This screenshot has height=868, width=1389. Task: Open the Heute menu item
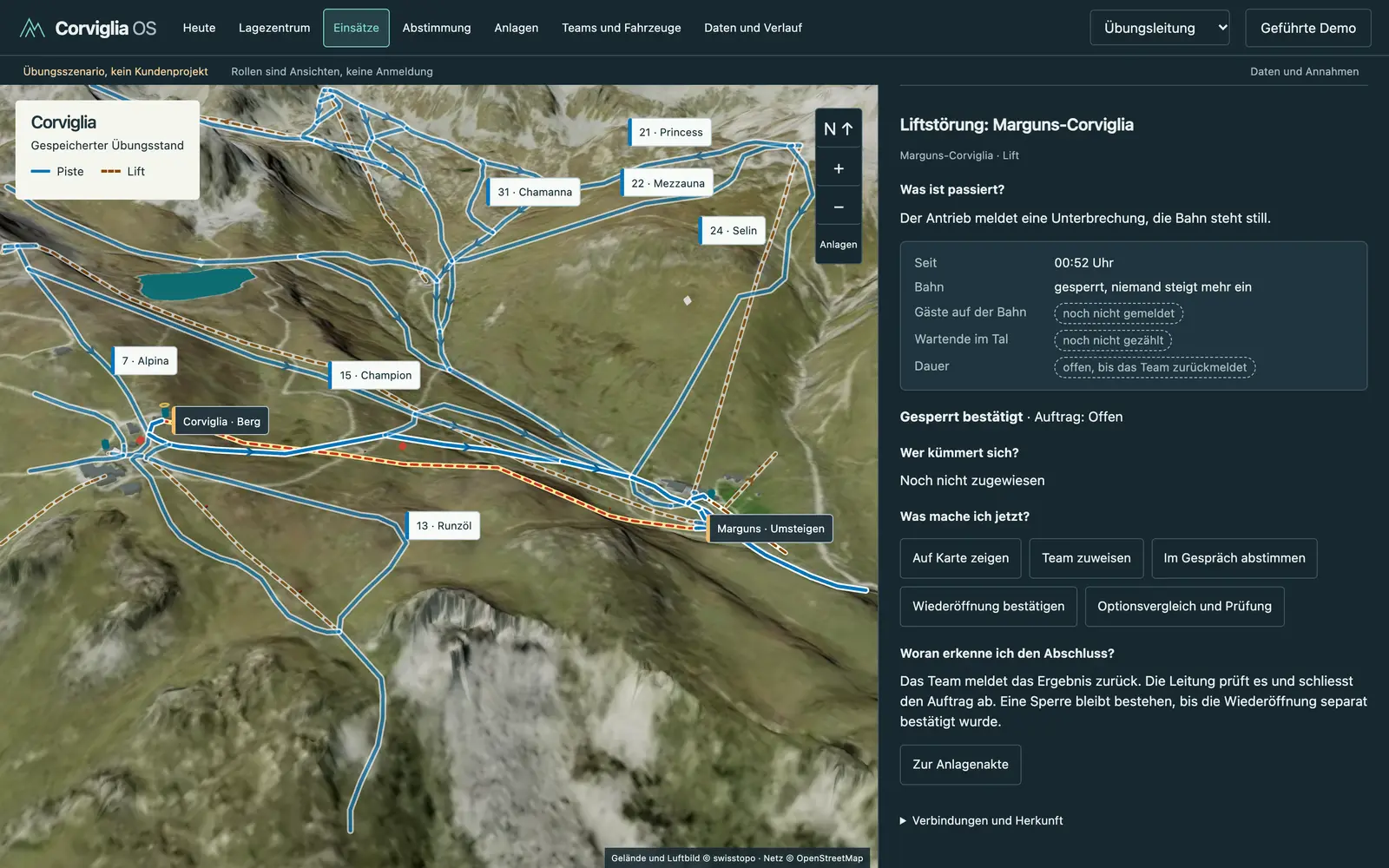pos(199,28)
